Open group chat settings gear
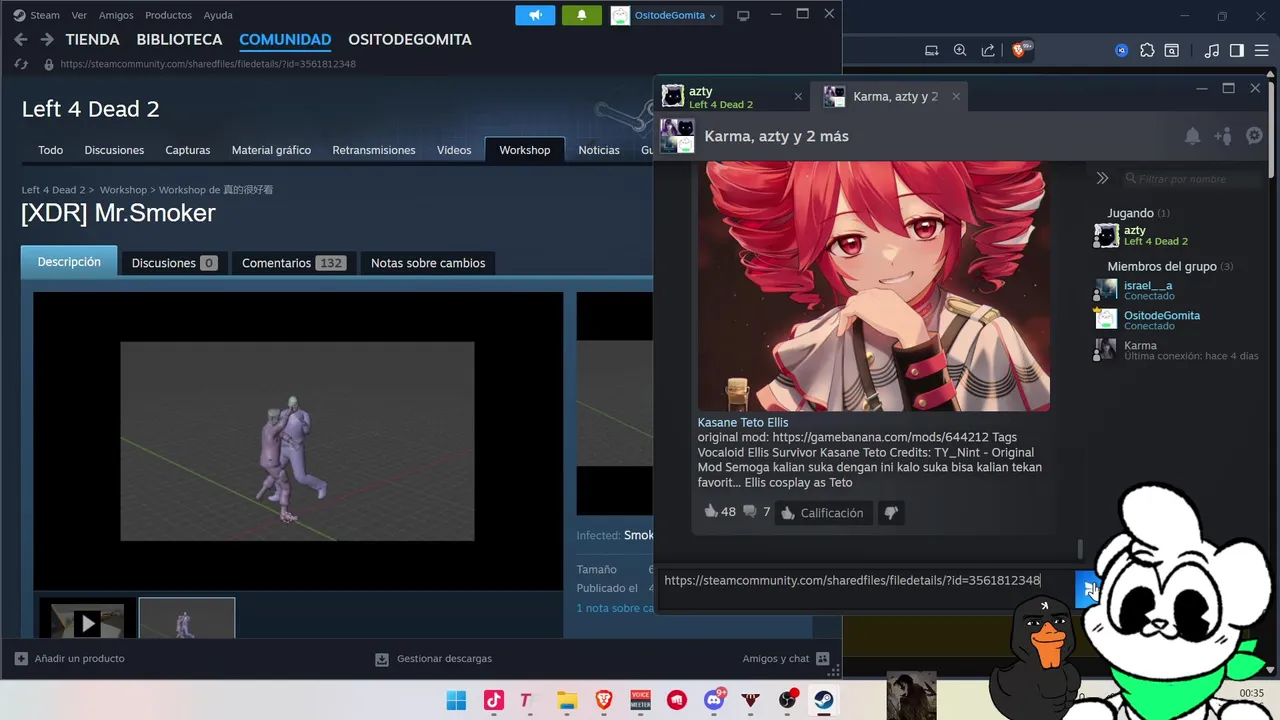 click(x=1255, y=136)
